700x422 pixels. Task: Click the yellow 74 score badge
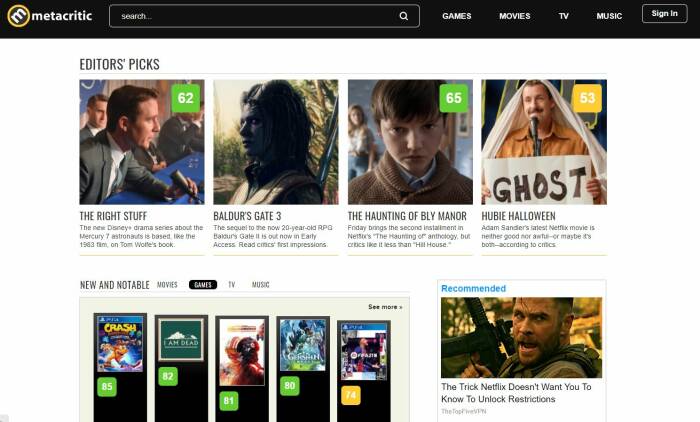pos(351,395)
